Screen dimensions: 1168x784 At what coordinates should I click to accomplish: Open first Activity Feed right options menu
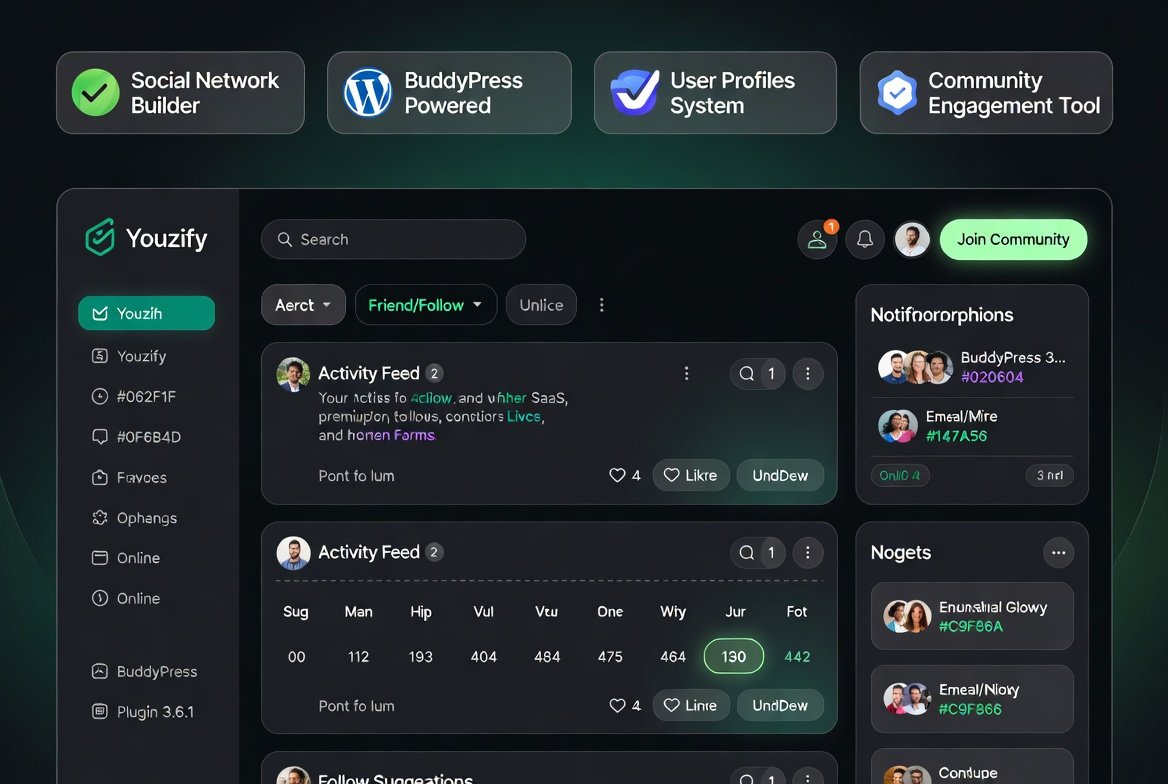tap(807, 373)
